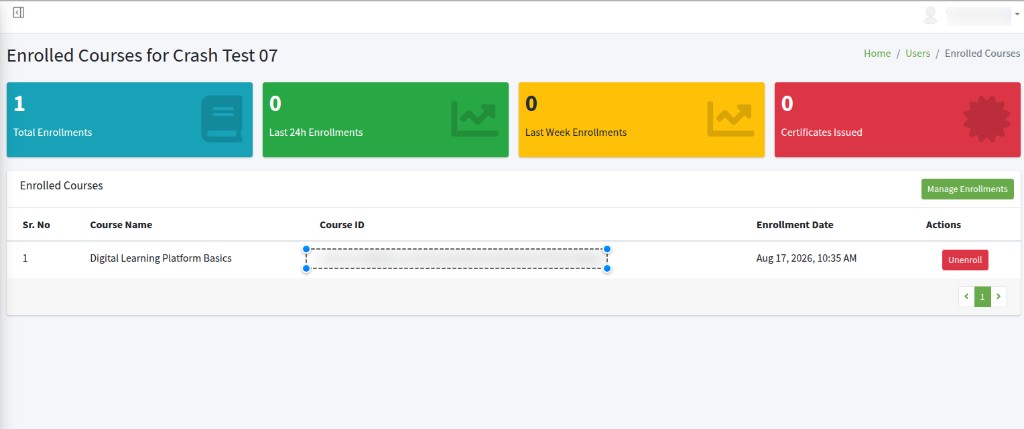Open the user avatar icon
Viewport: 1024px width, 429px height.
click(930, 15)
